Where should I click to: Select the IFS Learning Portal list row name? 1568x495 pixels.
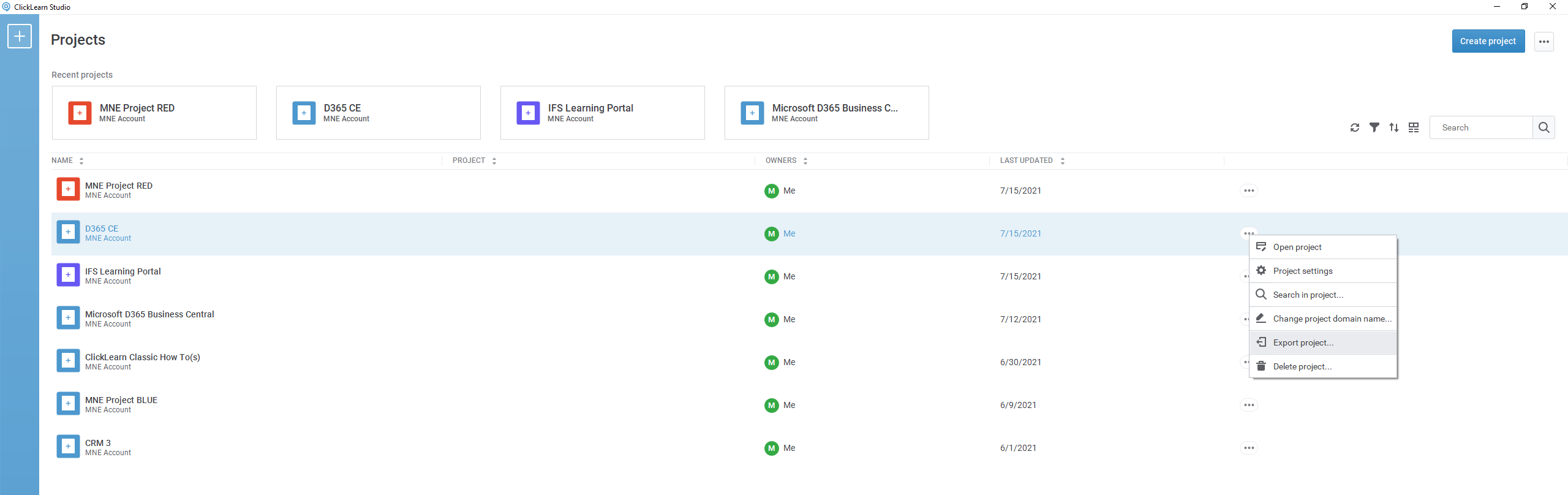[x=123, y=271]
